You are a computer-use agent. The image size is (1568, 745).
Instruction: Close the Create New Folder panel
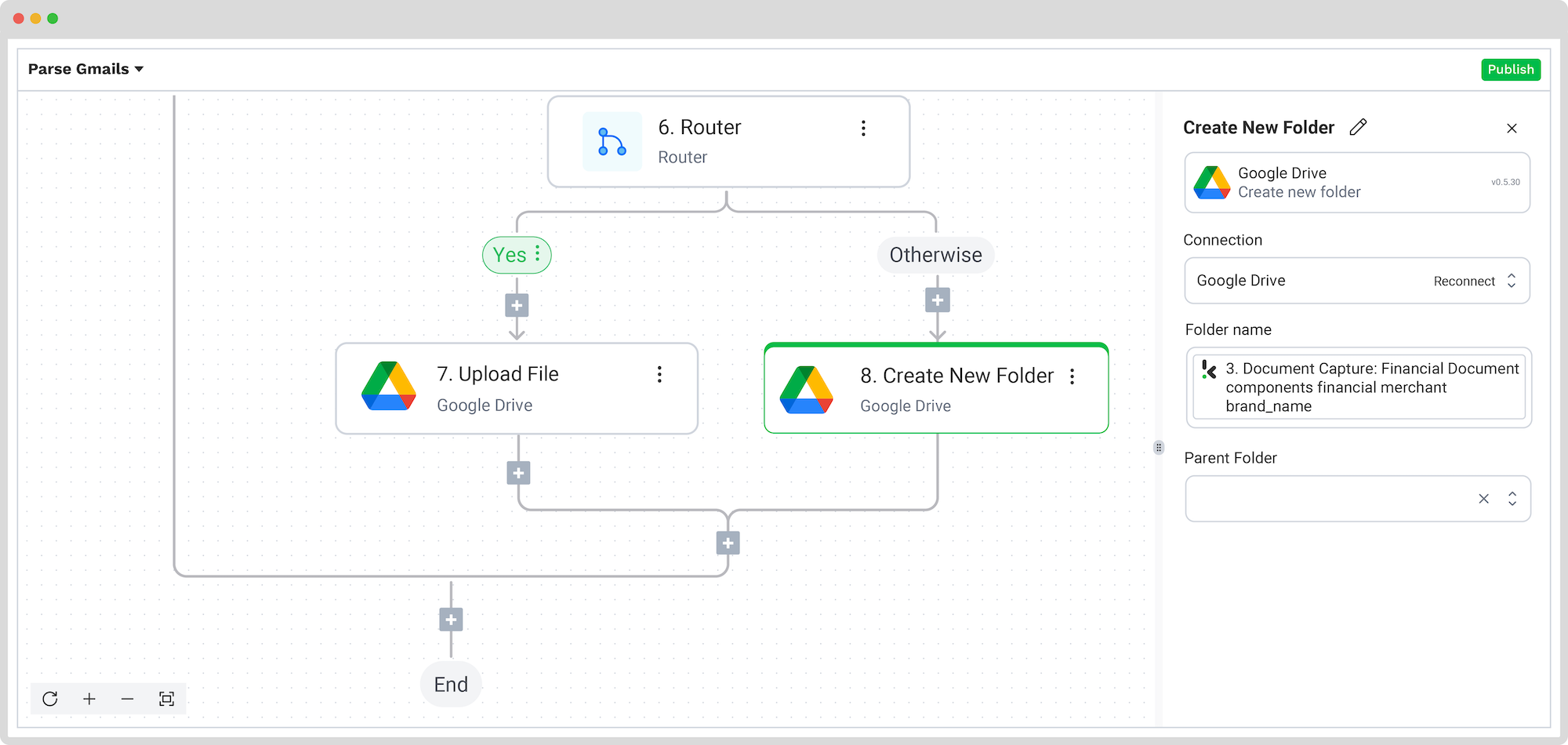point(1512,128)
